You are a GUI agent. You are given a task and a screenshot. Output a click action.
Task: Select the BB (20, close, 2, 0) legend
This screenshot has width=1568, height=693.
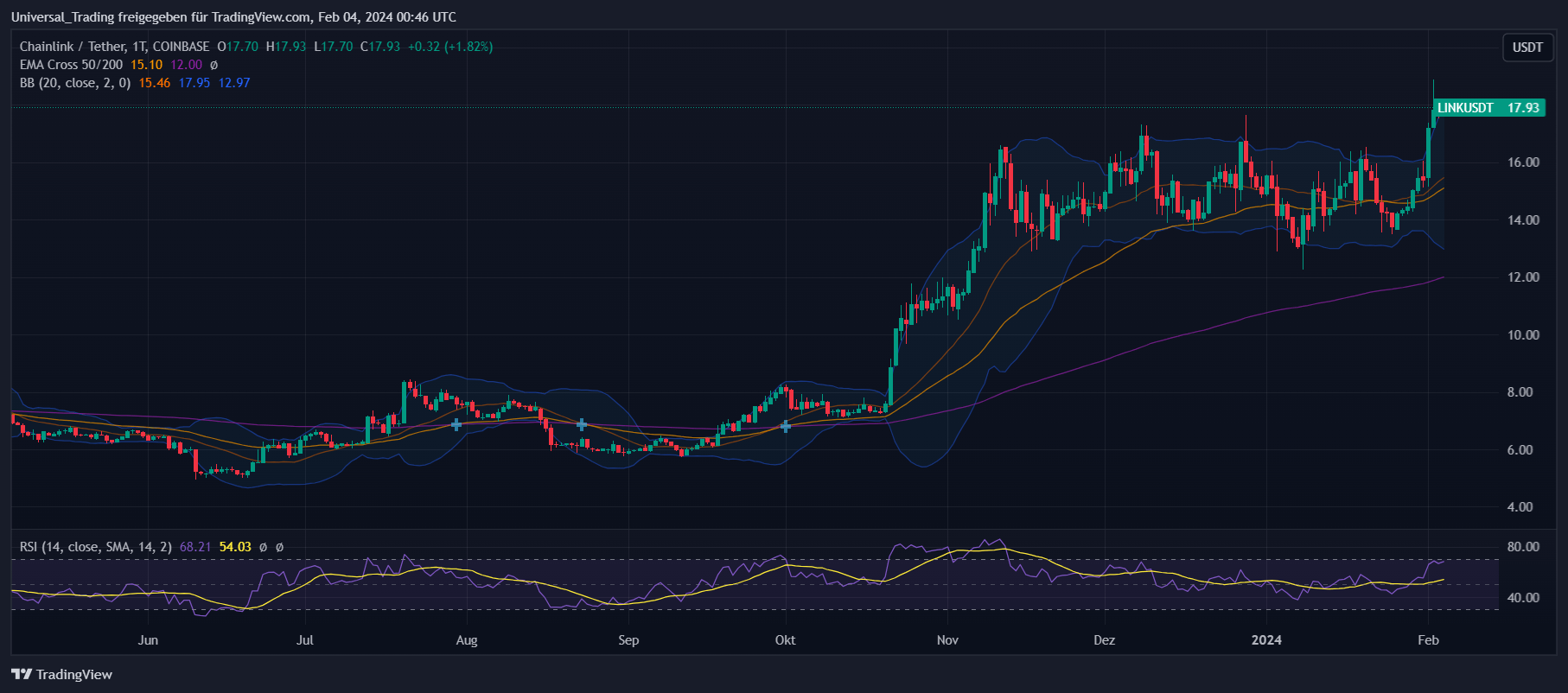[x=75, y=83]
